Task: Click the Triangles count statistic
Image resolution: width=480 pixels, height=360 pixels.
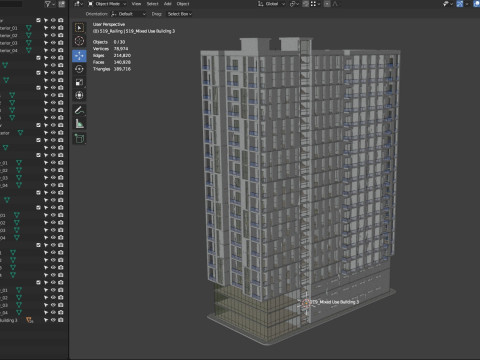Action: click(112, 69)
